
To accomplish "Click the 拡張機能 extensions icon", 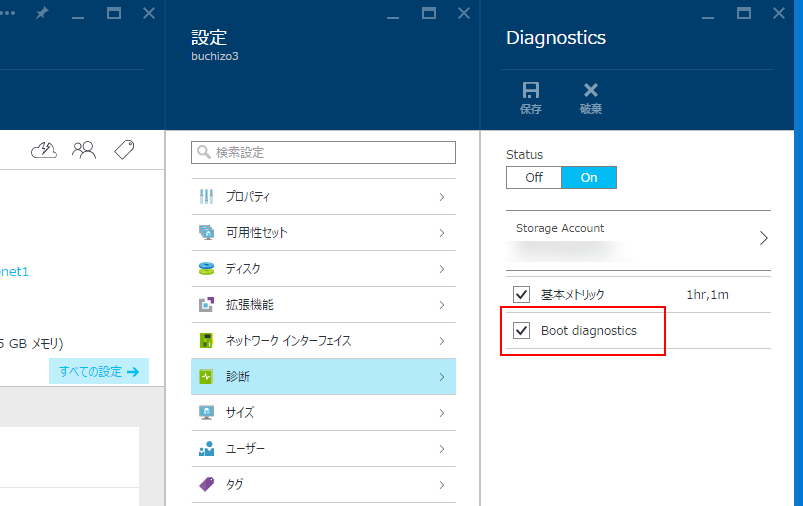I will pos(206,305).
